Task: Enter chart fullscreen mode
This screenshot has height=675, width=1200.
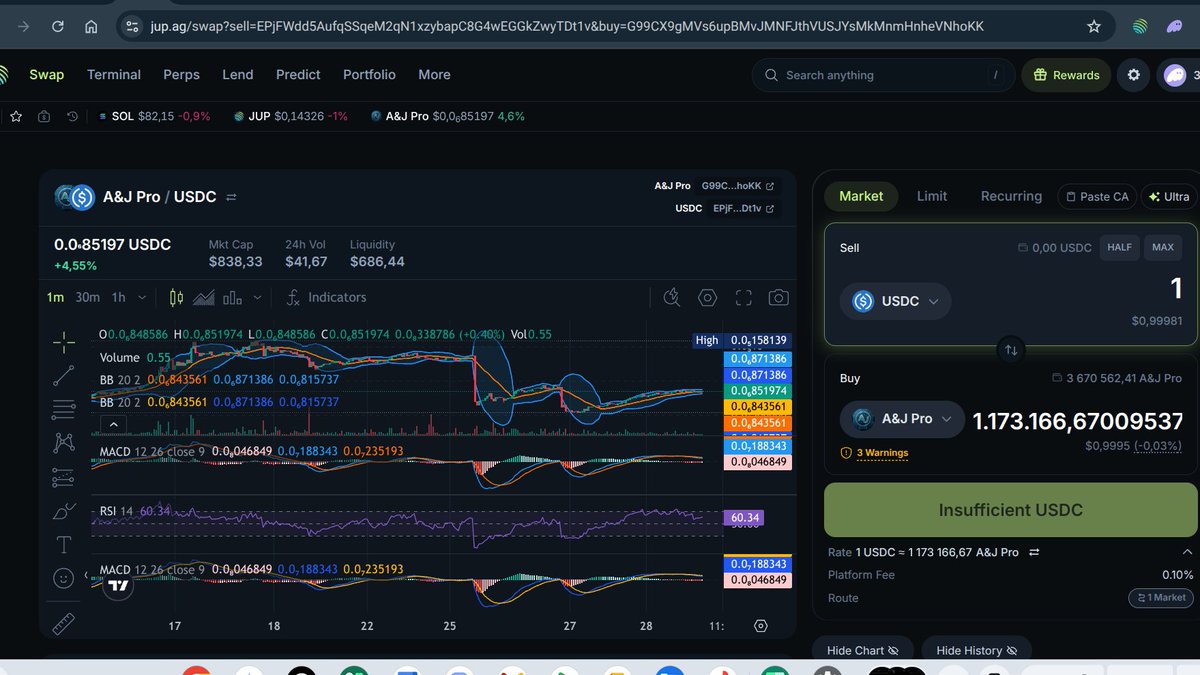Action: 743,297
